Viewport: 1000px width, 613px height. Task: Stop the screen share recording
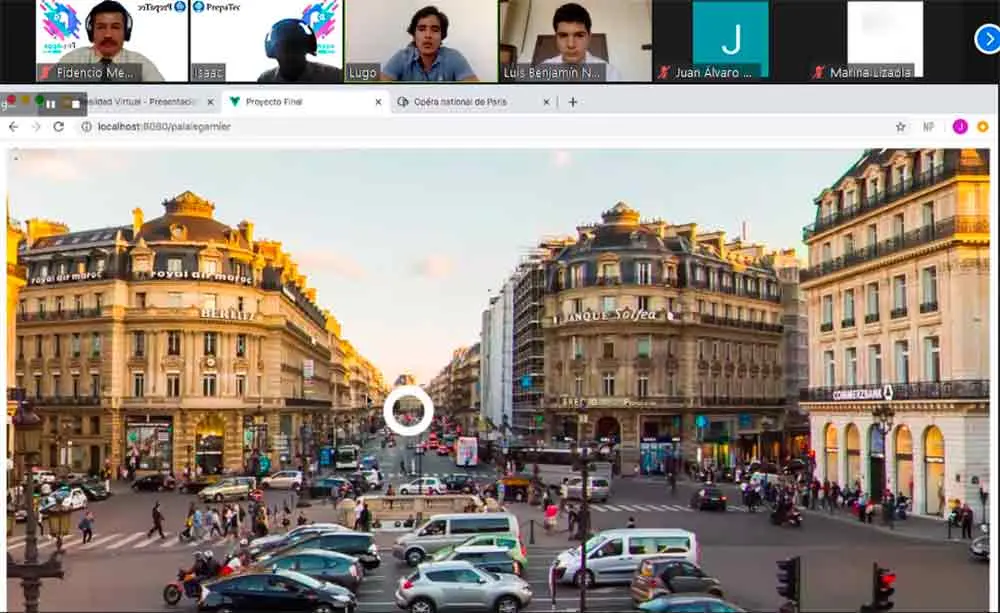[73, 103]
